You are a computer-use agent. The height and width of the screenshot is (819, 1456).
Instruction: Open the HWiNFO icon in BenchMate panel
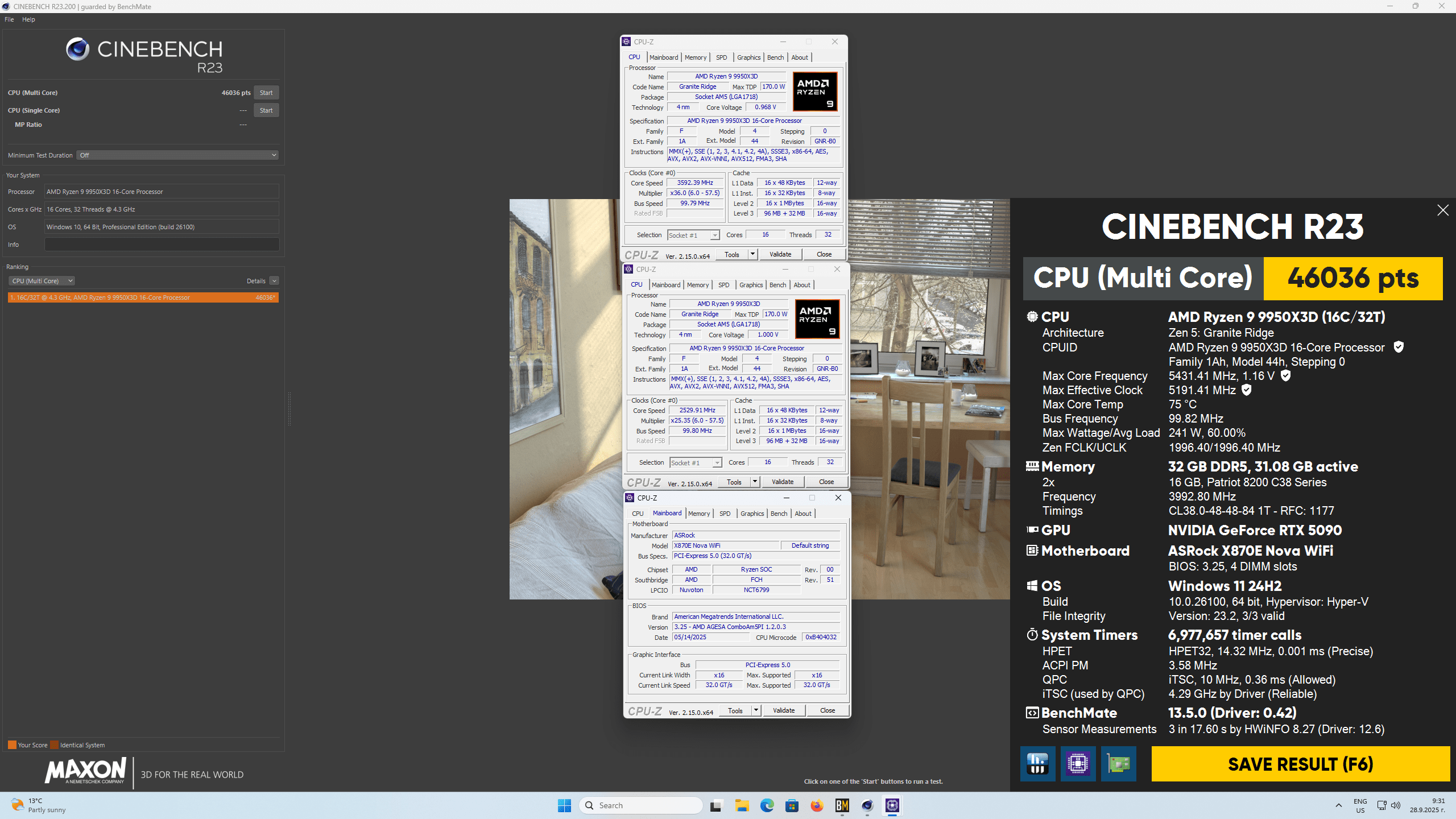click(x=1037, y=763)
